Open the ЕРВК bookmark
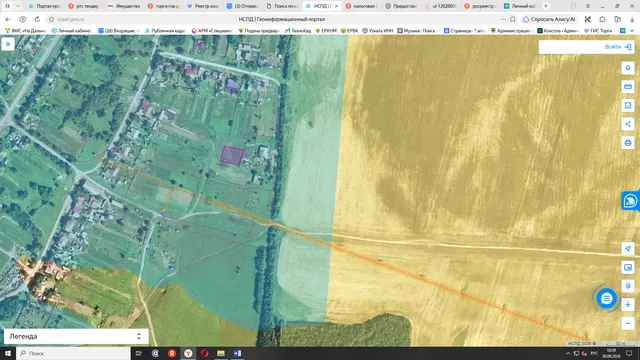640x360 pixels. tap(349, 31)
